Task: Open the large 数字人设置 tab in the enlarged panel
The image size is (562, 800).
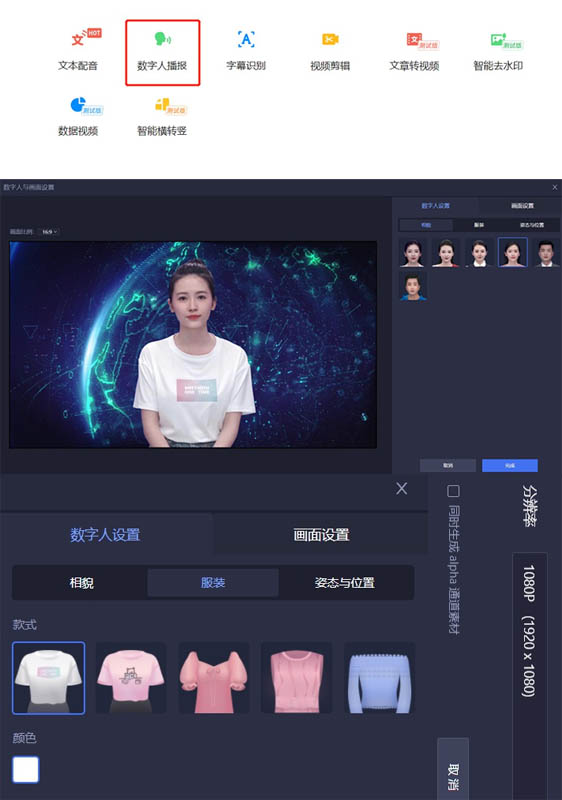Action: coord(105,535)
